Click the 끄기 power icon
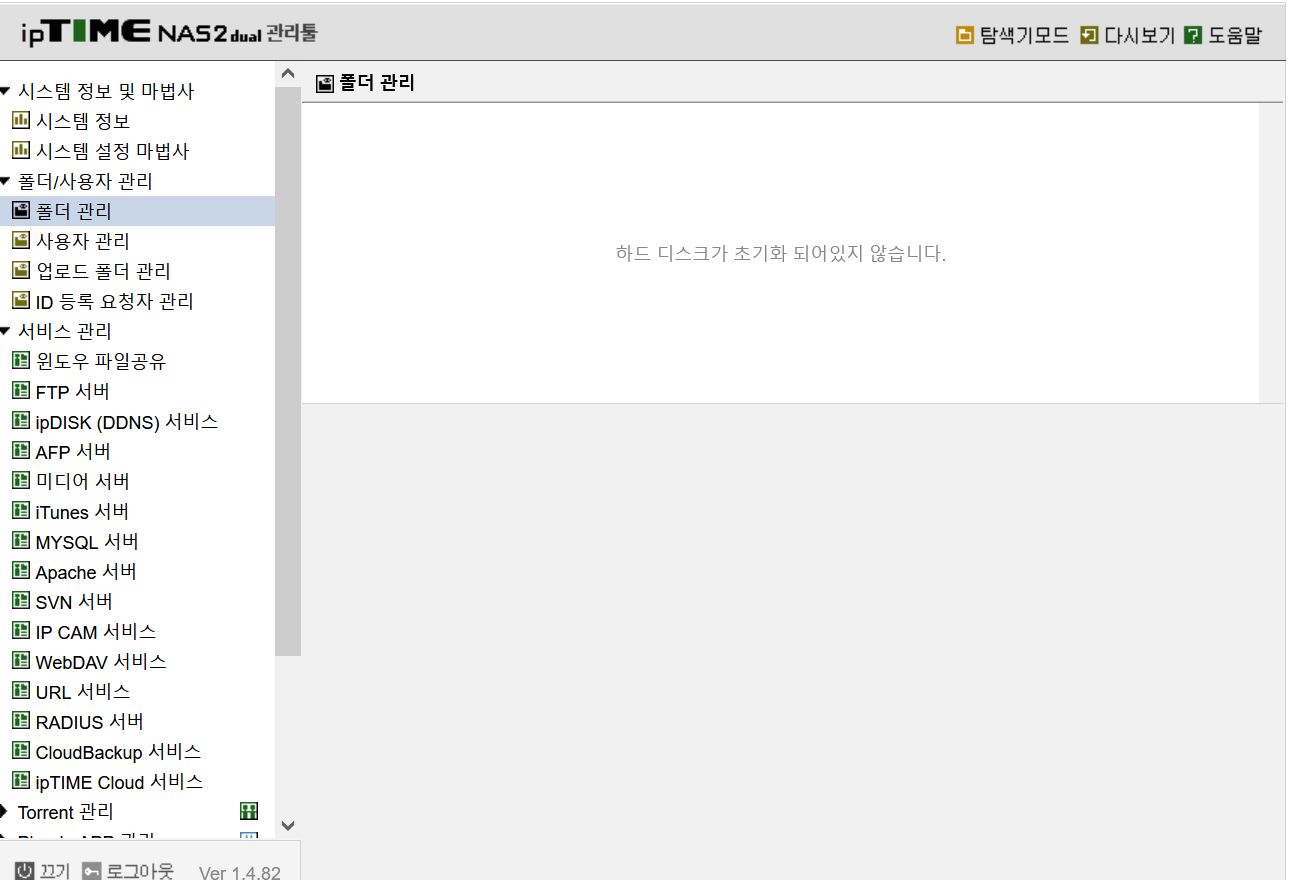Screen dimensions: 1304x880 click(25, 871)
